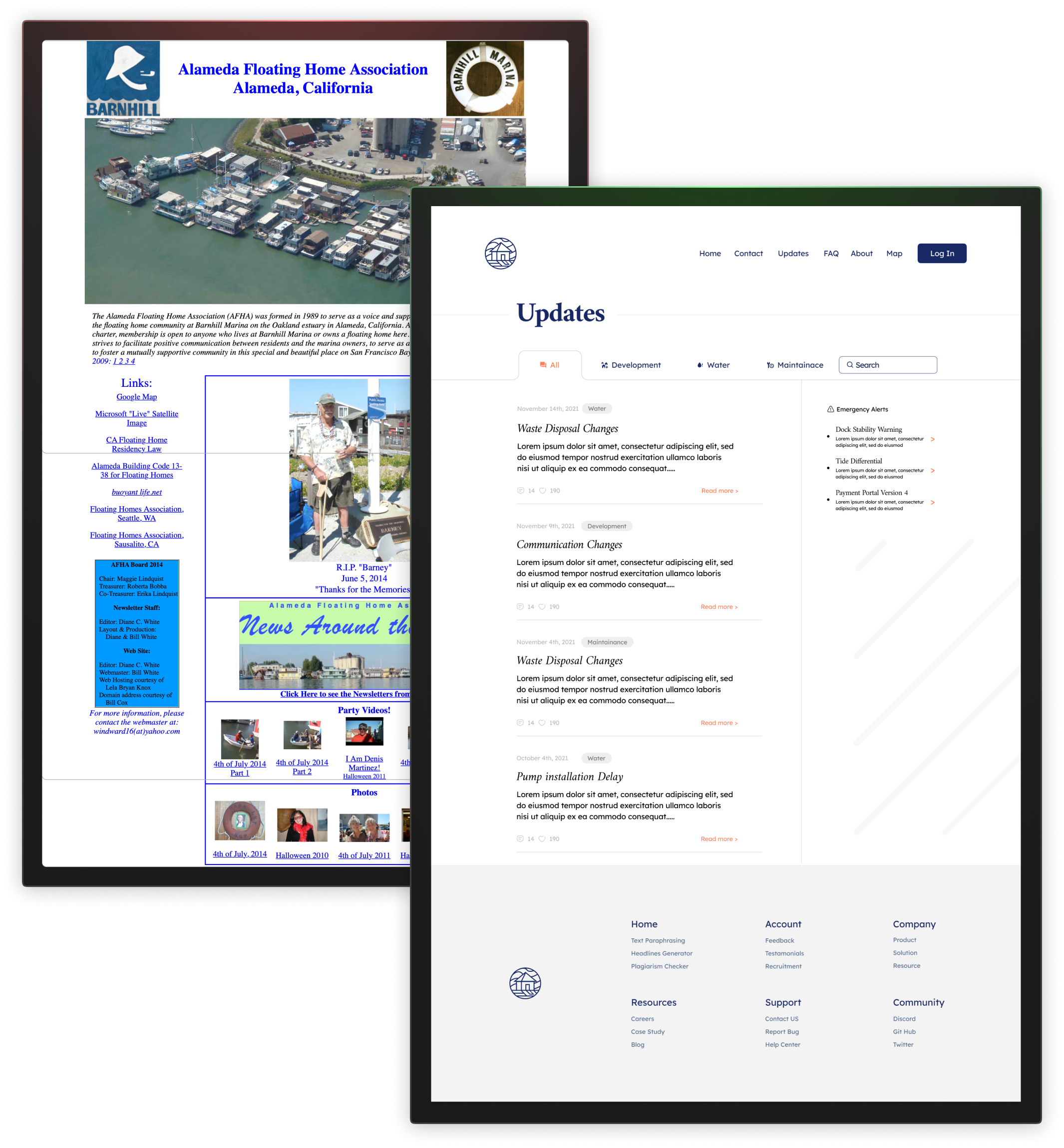The width and height of the screenshot is (1064, 1148).
Task: Click the house logo in the header
Action: click(x=500, y=253)
